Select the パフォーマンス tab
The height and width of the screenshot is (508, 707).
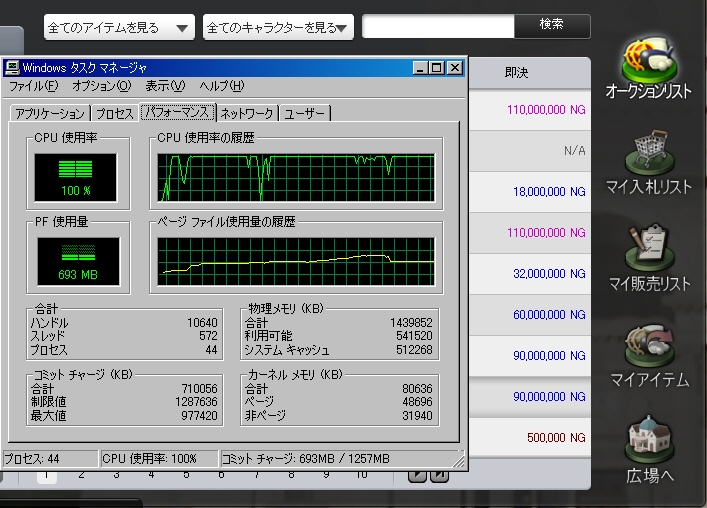coord(178,112)
